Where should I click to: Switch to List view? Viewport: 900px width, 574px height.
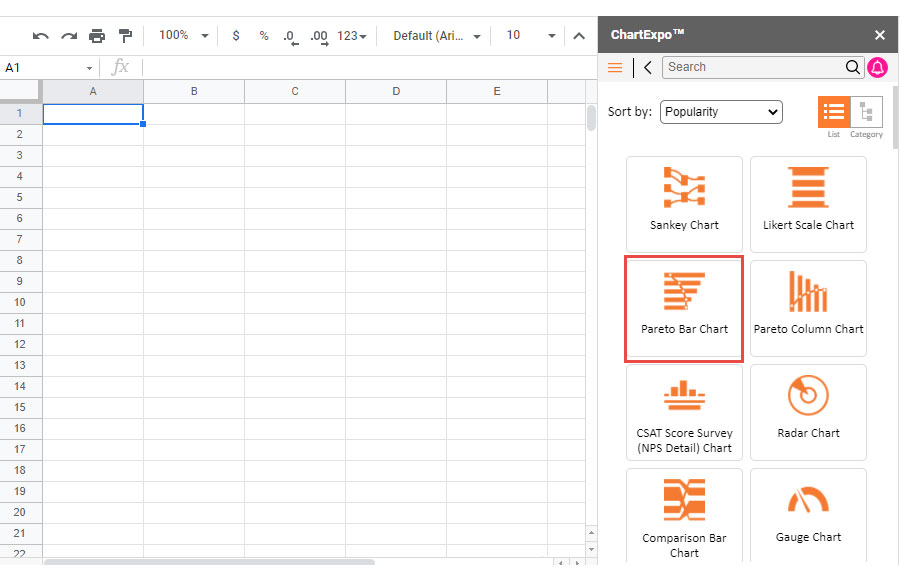[833, 112]
